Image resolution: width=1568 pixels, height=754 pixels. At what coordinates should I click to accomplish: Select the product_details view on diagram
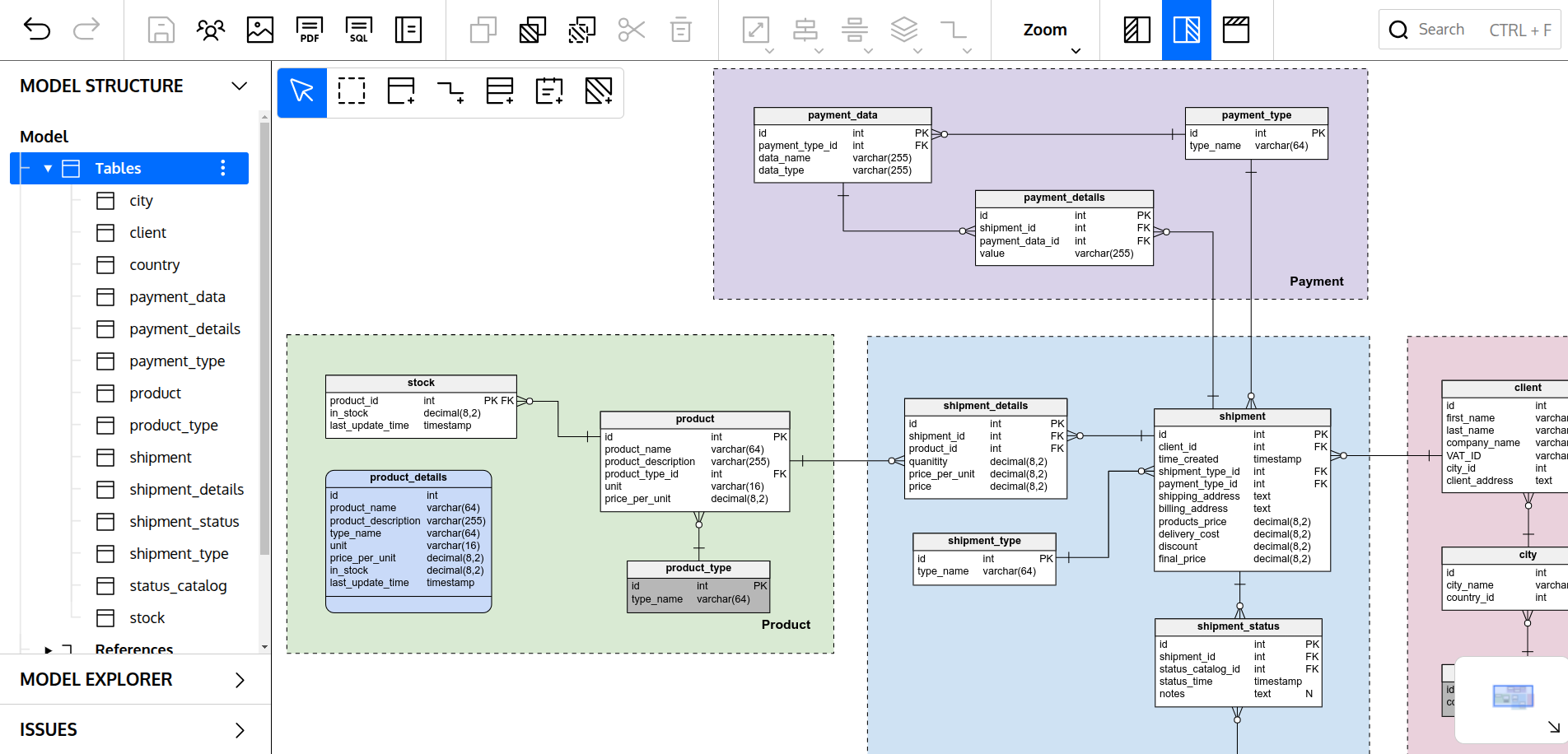408,542
